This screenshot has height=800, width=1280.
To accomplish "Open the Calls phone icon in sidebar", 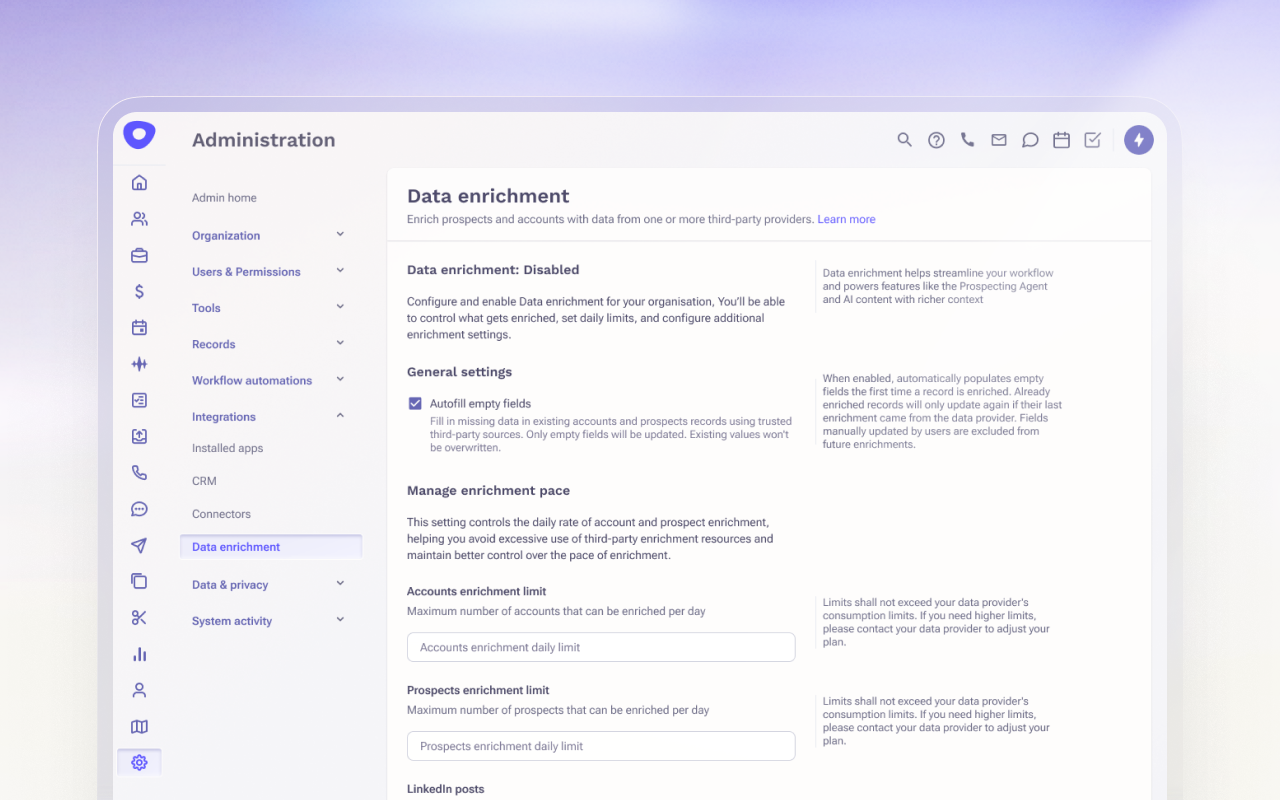I will point(139,472).
